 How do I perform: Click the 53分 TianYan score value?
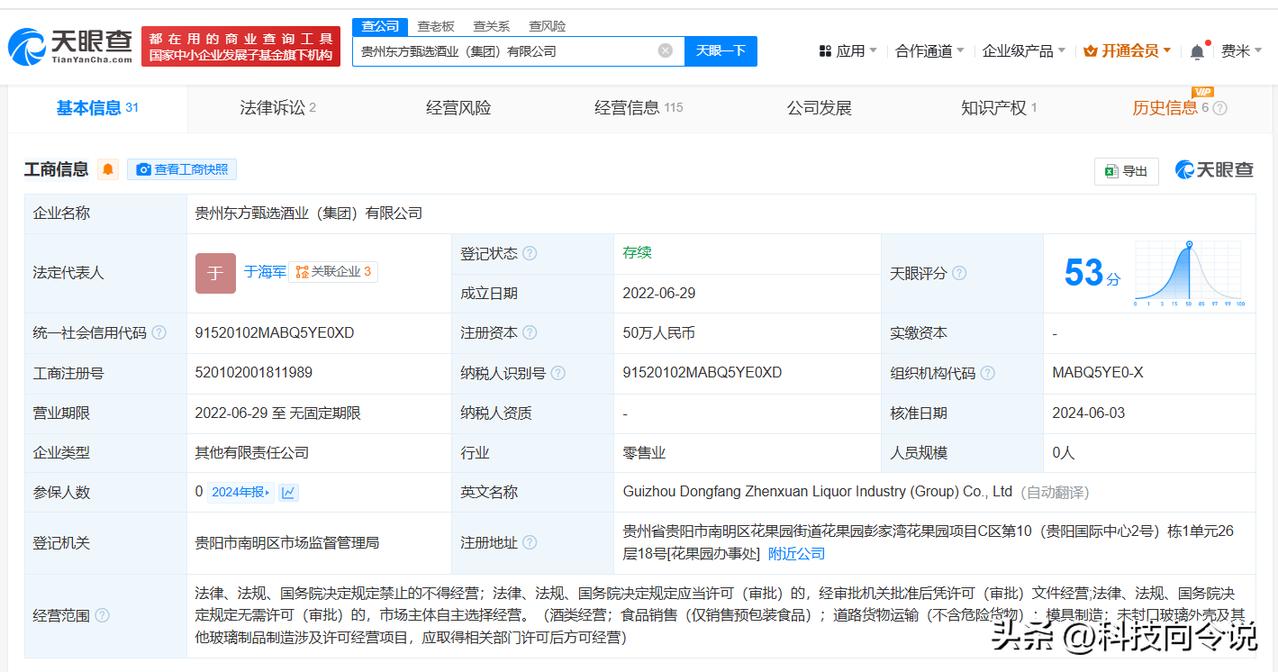tap(1091, 273)
